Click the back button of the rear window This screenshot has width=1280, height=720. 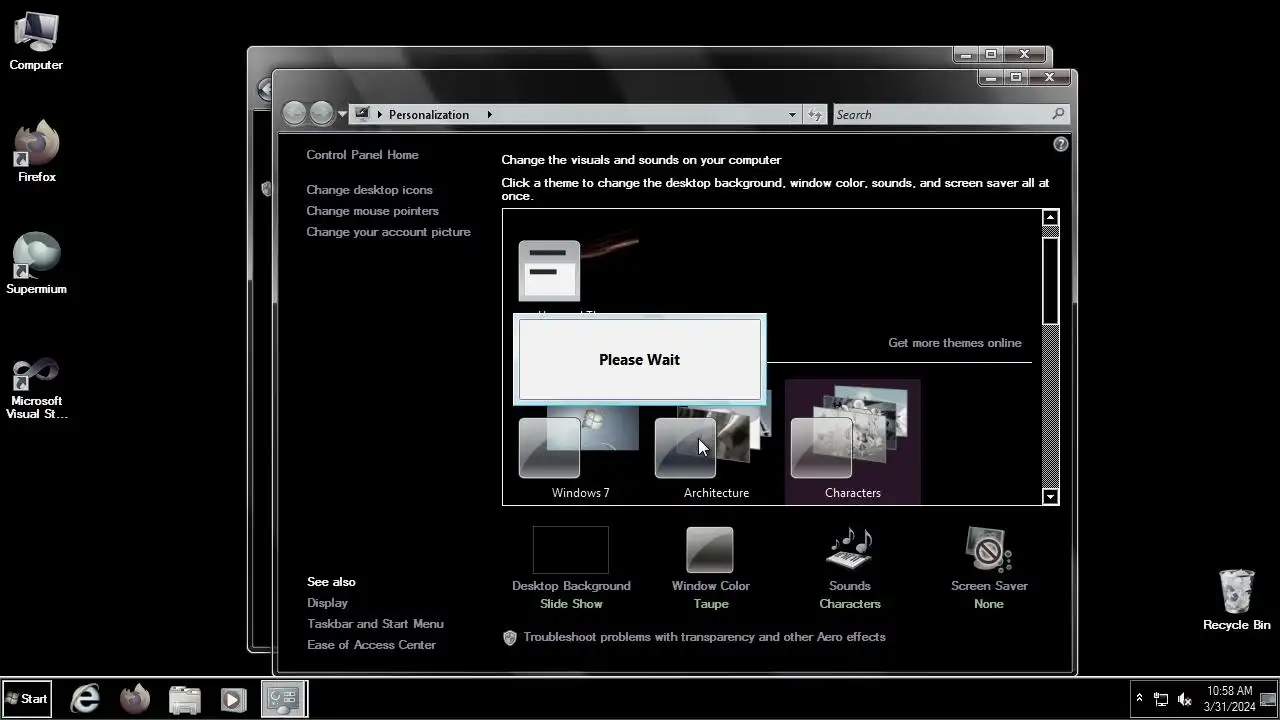click(x=264, y=90)
